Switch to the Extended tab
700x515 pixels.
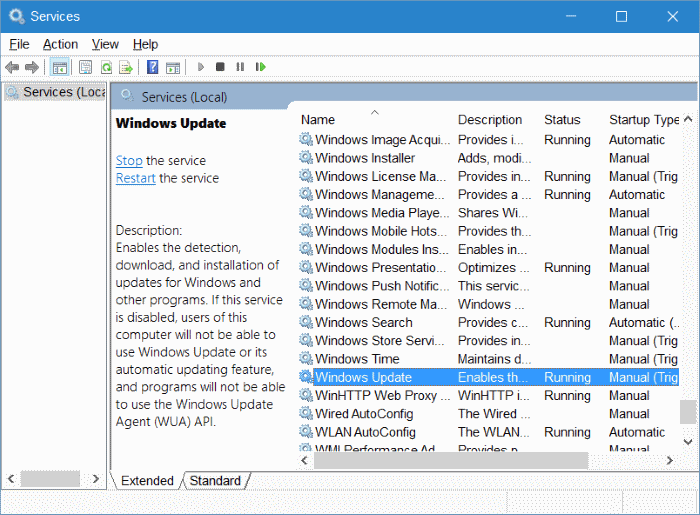147,481
